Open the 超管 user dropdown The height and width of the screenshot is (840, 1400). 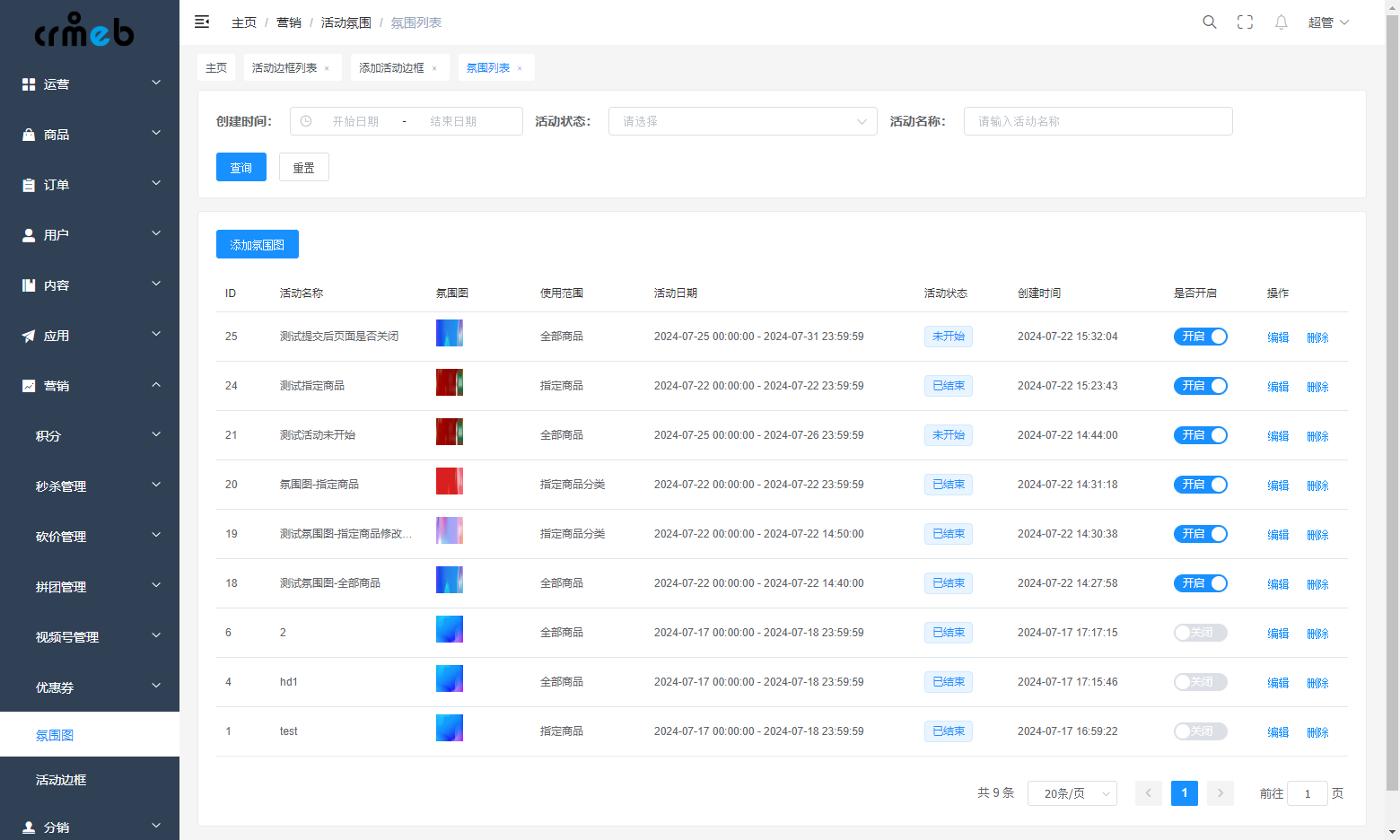pos(1328,22)
